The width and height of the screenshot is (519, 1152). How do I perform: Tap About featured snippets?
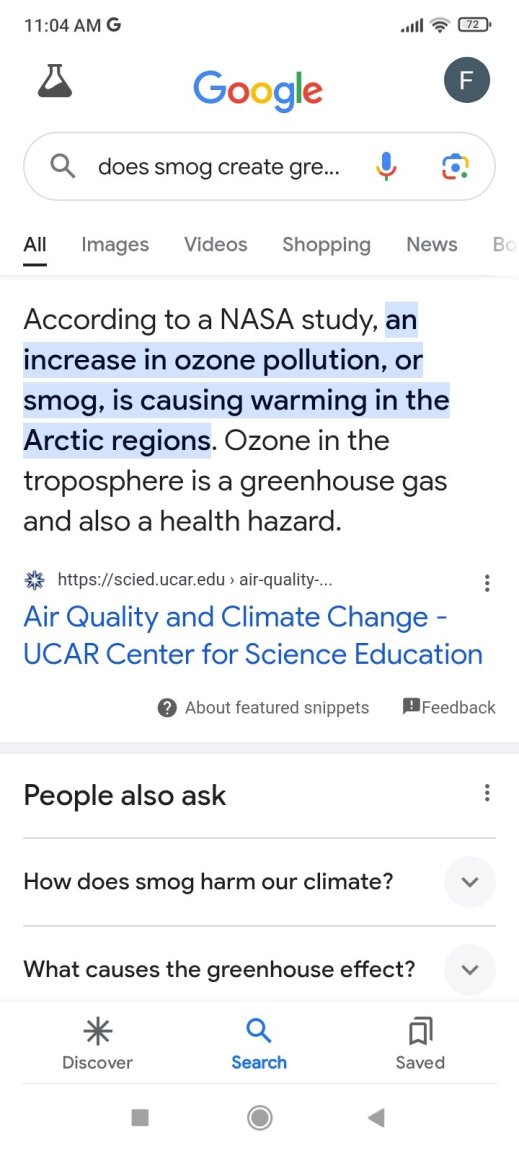(x=263, y=708)
